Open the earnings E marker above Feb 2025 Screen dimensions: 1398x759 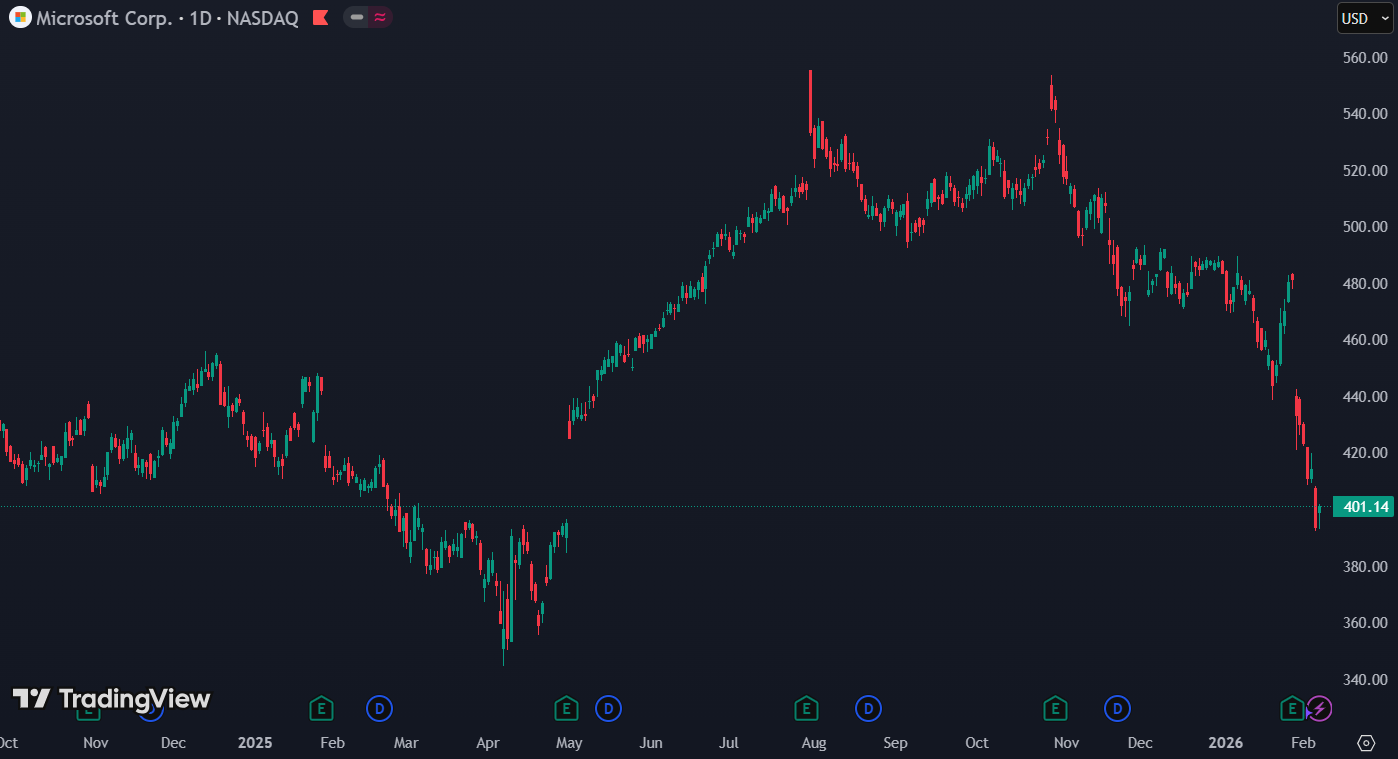coord(321,709)
